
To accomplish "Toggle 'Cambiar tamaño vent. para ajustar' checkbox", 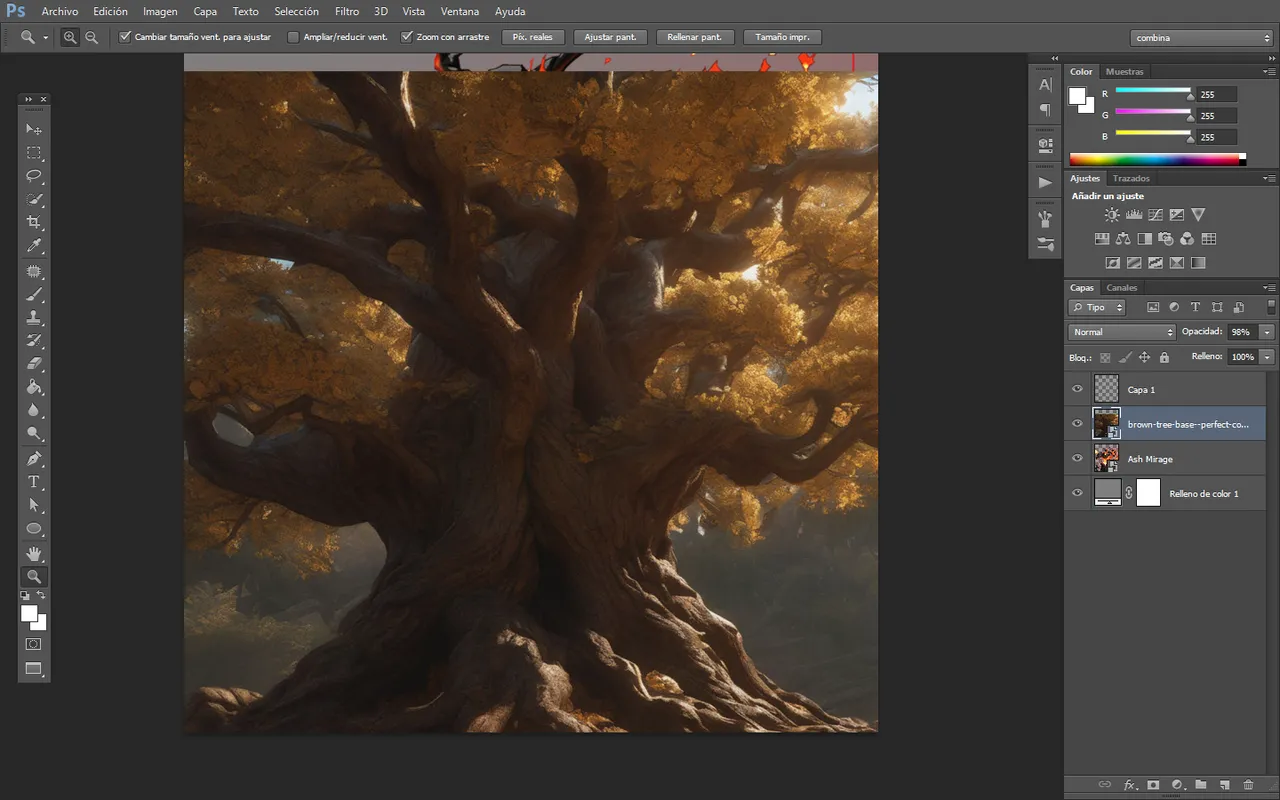I will (x=125, y=37).
